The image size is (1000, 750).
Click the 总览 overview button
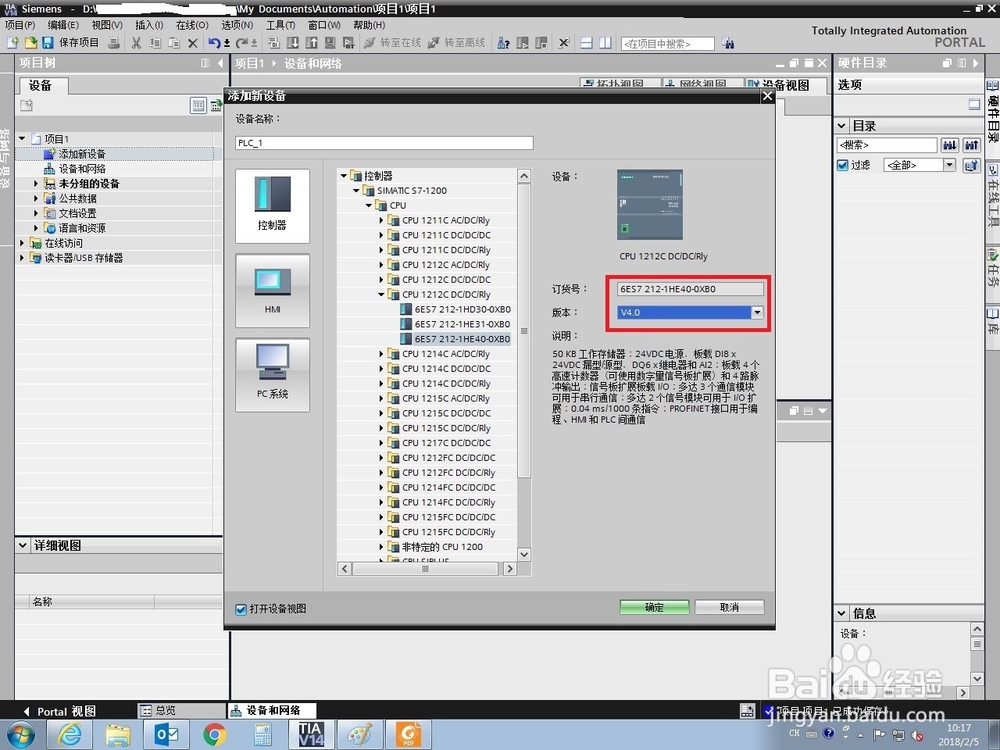coord(180,710)
